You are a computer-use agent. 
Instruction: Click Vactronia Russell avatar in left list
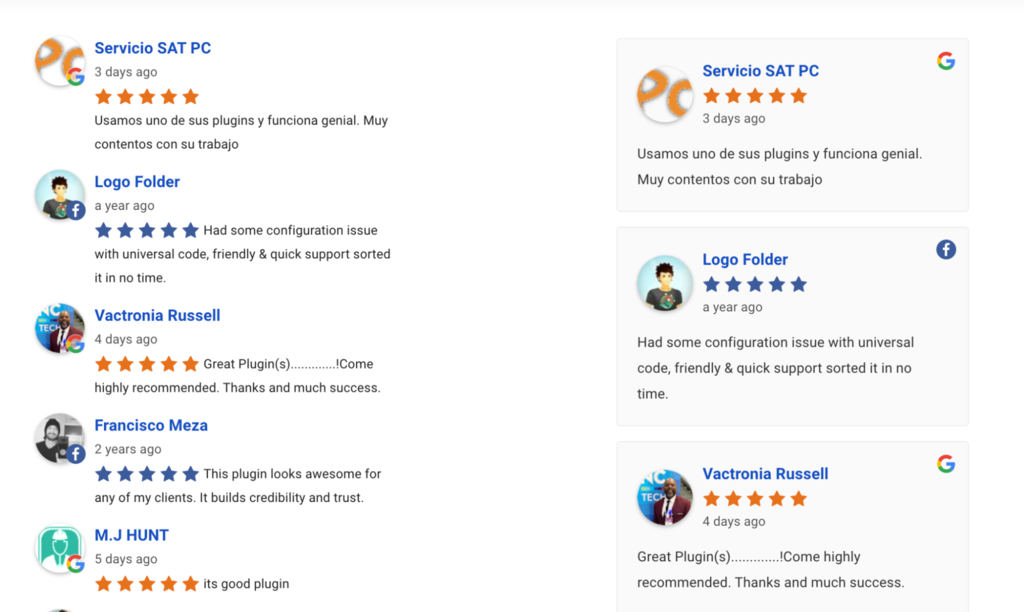[x=59, y=328]
